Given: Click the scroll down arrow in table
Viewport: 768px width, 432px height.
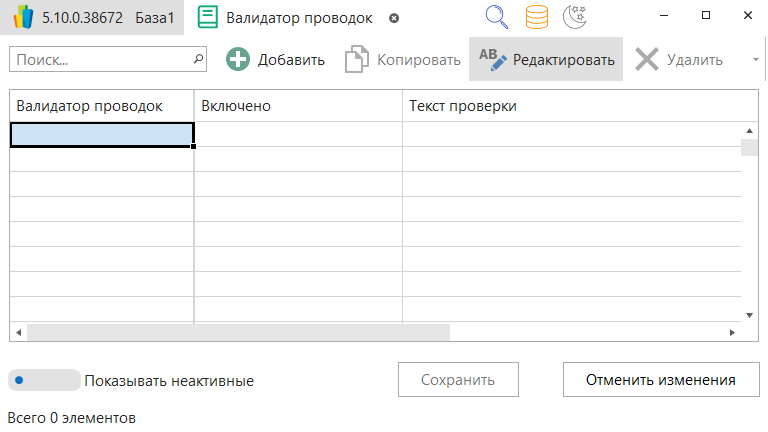Looking at the screenshot, I should [x=748, y=314].
